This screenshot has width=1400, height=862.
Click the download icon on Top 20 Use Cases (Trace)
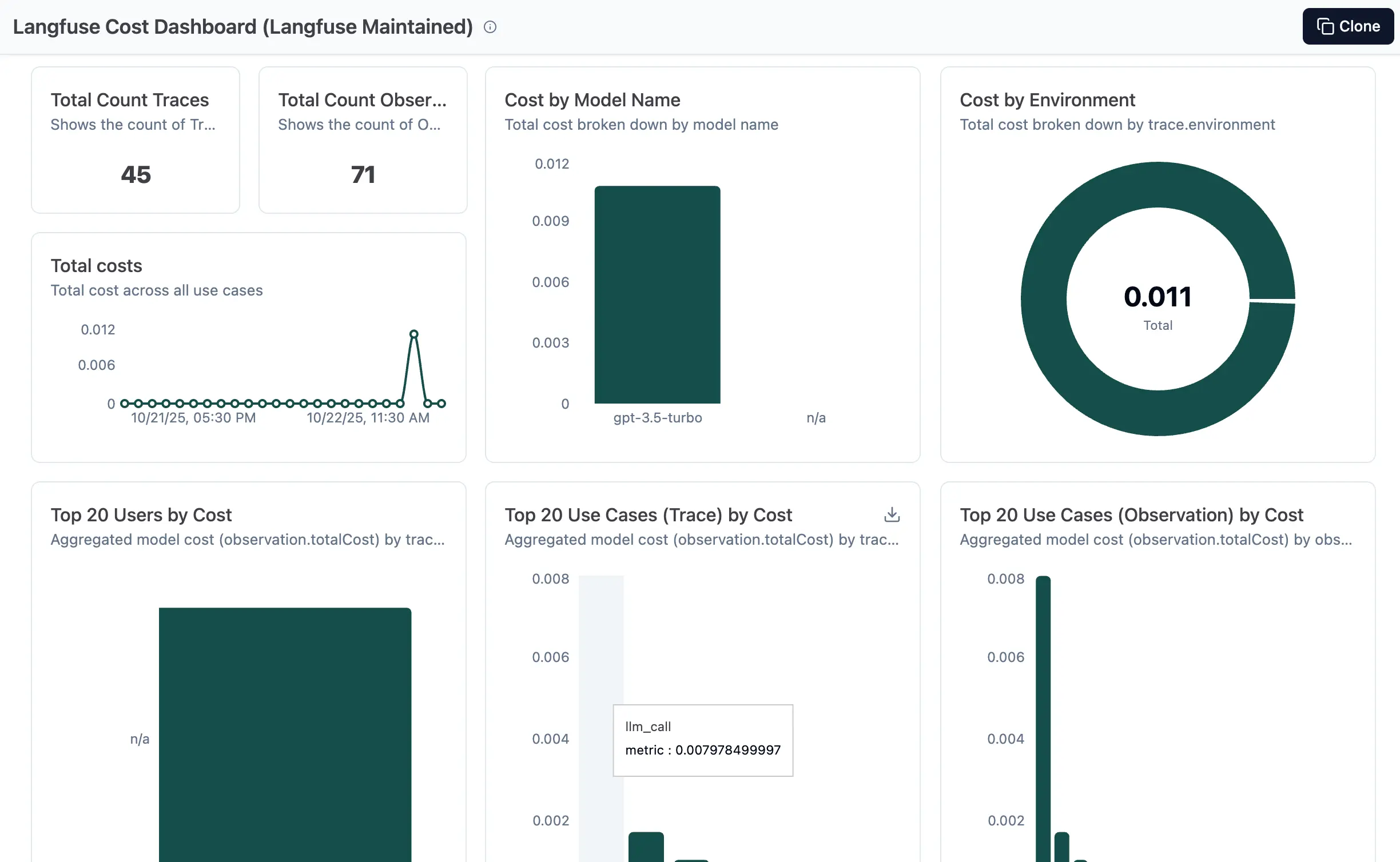coord(892,515)
